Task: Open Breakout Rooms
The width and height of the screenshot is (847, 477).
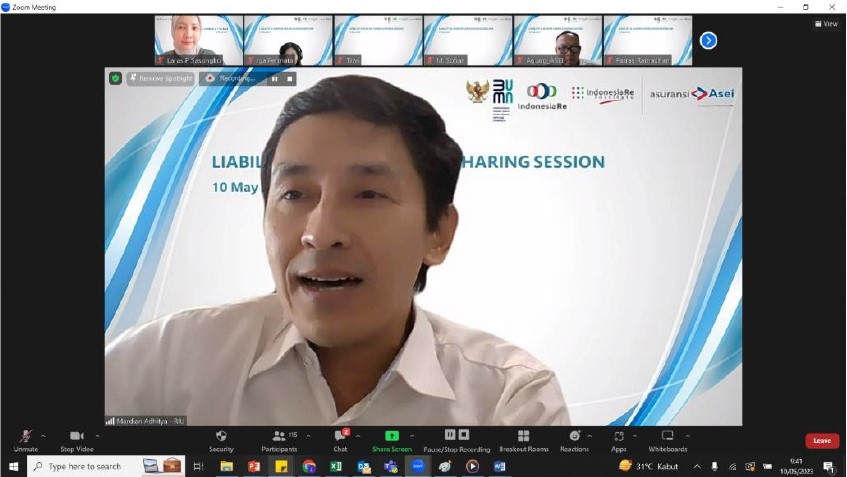Action: point(523,440)
